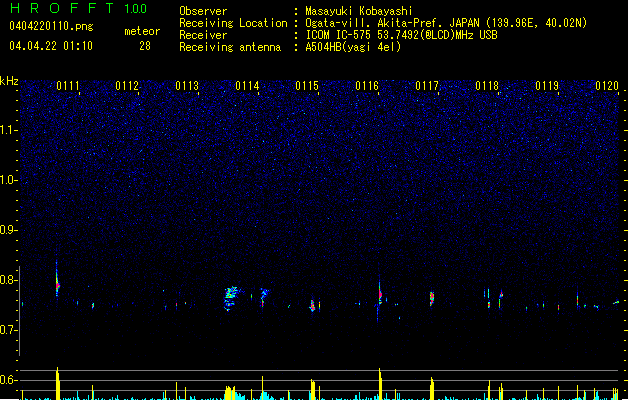Screen dimensions: 629x400
Task: Click the 'meteor' label
Action: tap(142, 31)
